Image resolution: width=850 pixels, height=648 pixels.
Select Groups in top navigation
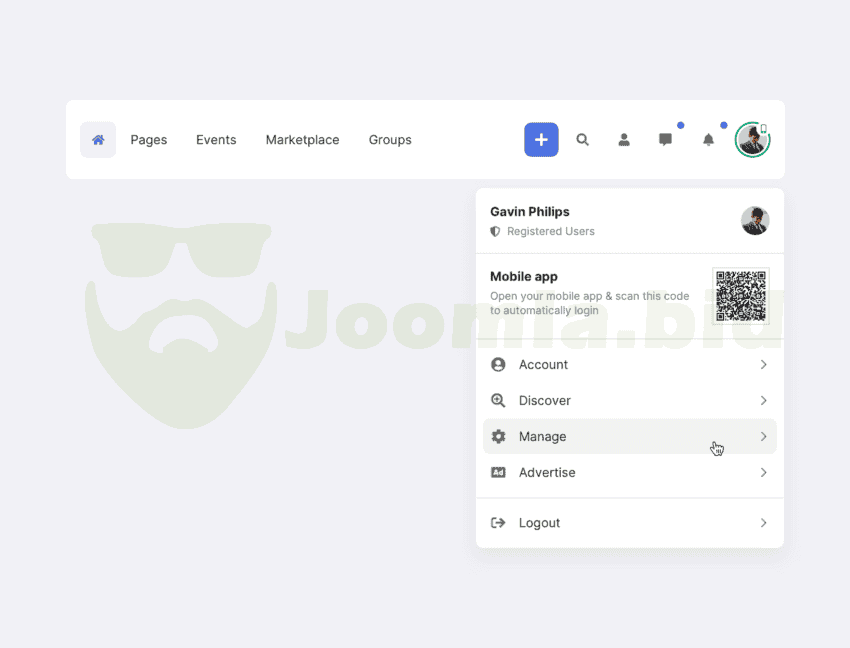[390, 140]
